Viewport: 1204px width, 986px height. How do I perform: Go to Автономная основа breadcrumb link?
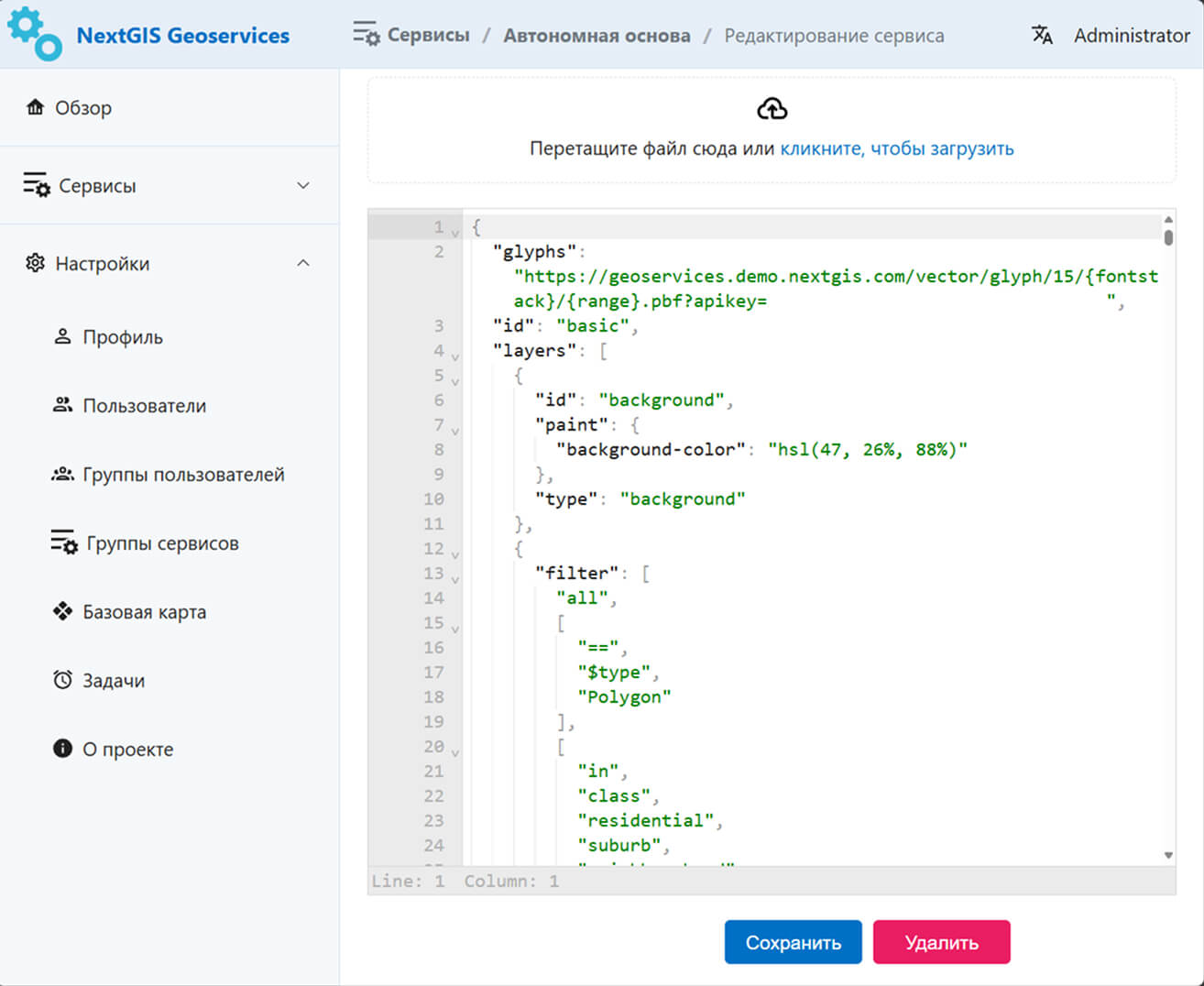(x=597, y=36)
